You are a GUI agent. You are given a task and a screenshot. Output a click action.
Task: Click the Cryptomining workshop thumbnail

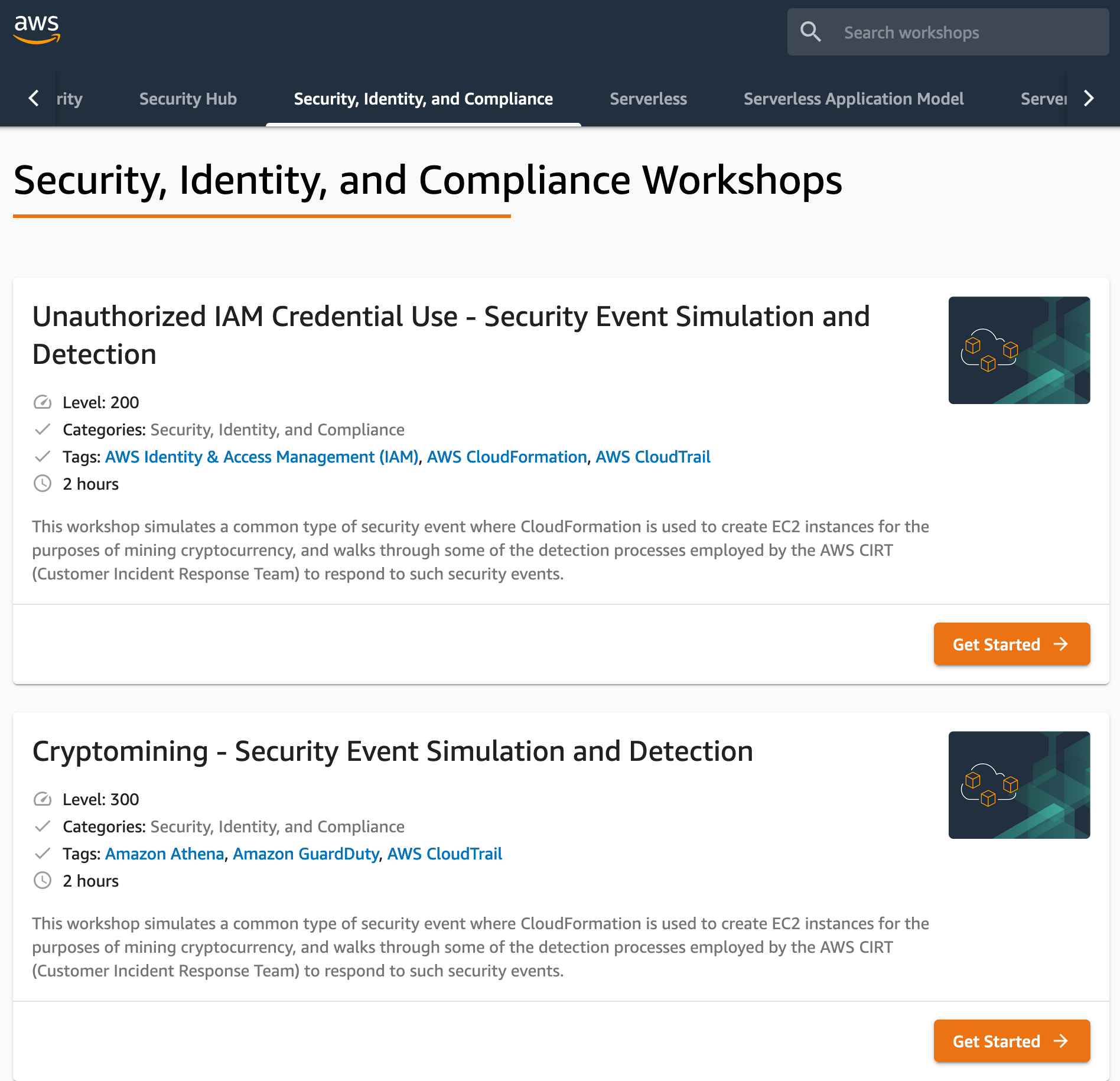[1019, 785]
